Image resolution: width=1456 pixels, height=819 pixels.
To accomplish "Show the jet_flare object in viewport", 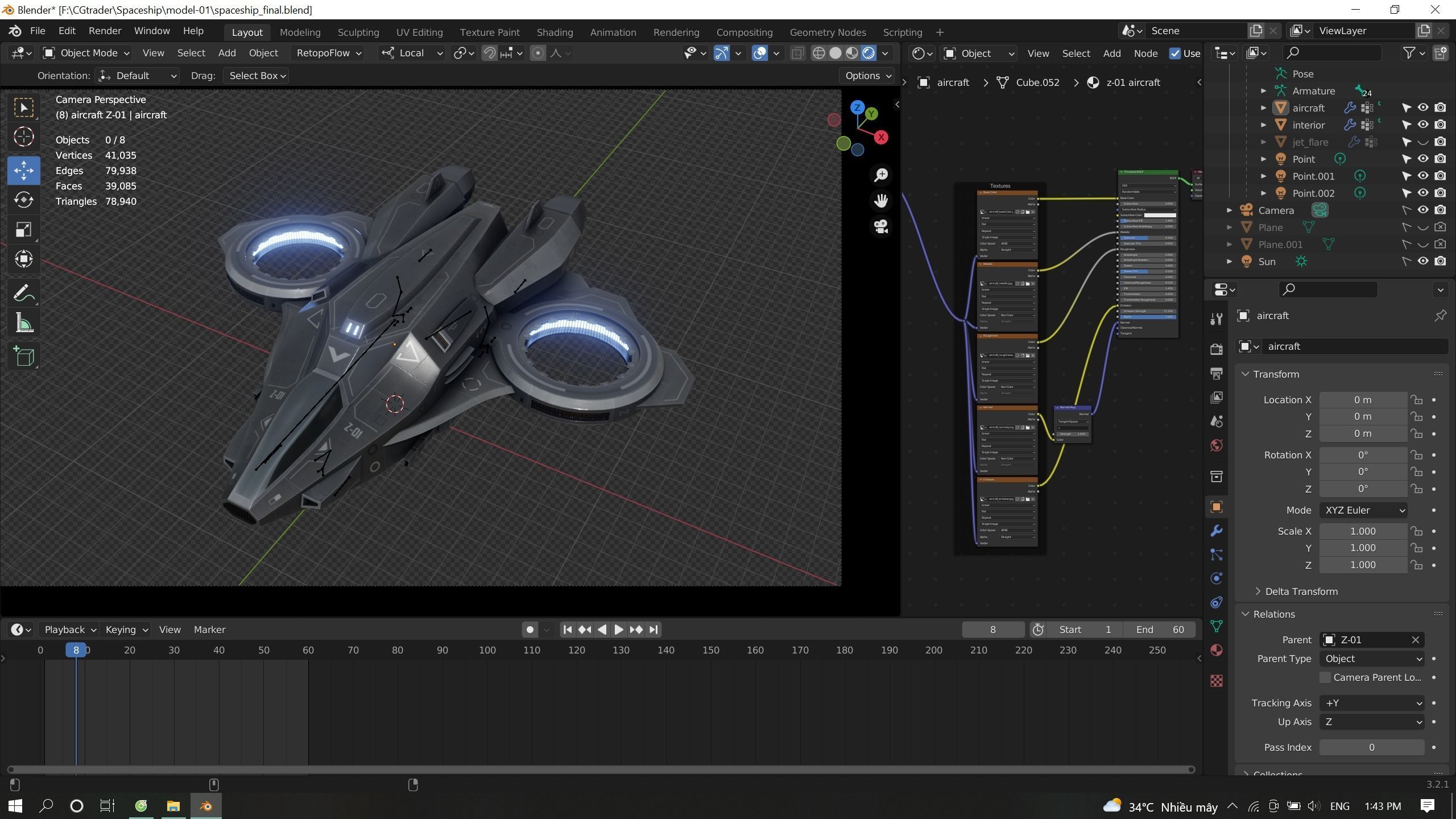I will point(1423,142).
